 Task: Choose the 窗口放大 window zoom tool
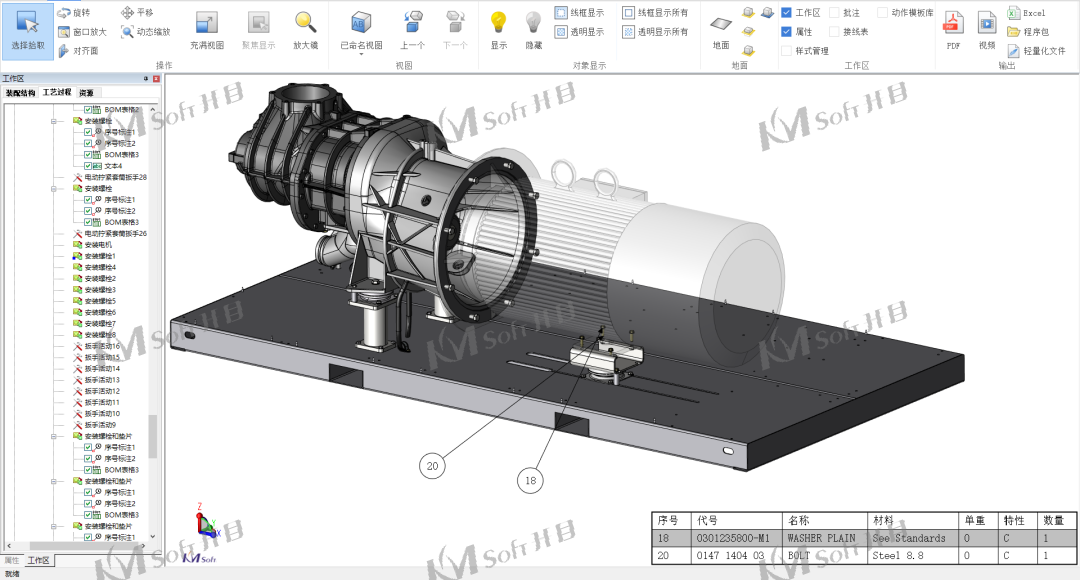(82, 32)
